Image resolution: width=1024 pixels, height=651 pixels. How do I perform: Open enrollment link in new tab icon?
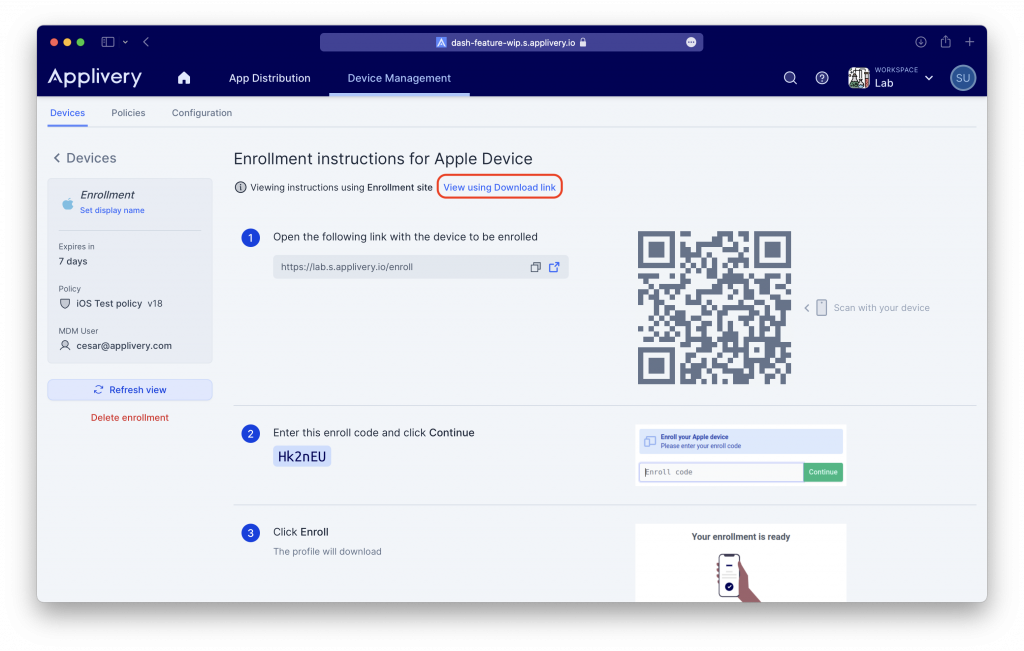tap(554, 267)
